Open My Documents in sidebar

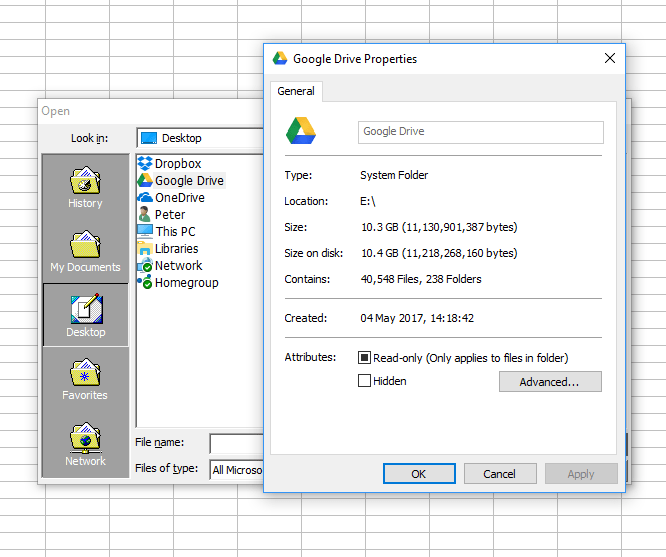[x=85, y=251]
